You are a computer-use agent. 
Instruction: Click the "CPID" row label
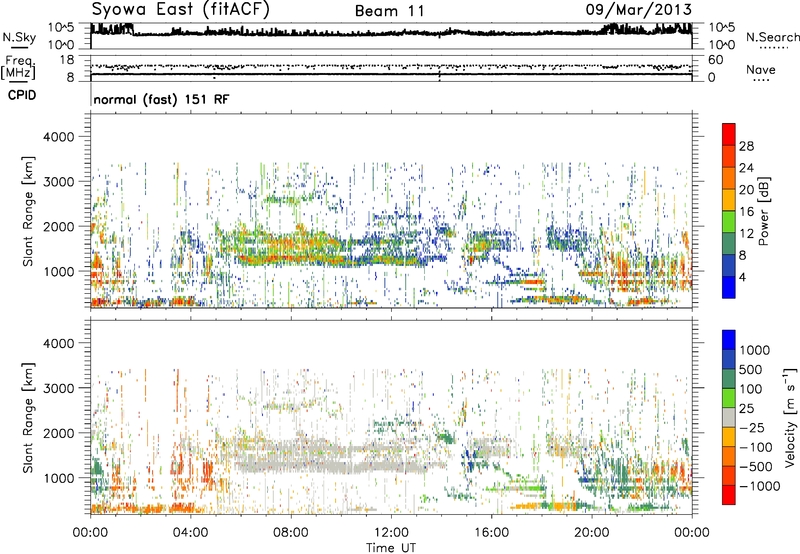point(21,95)
